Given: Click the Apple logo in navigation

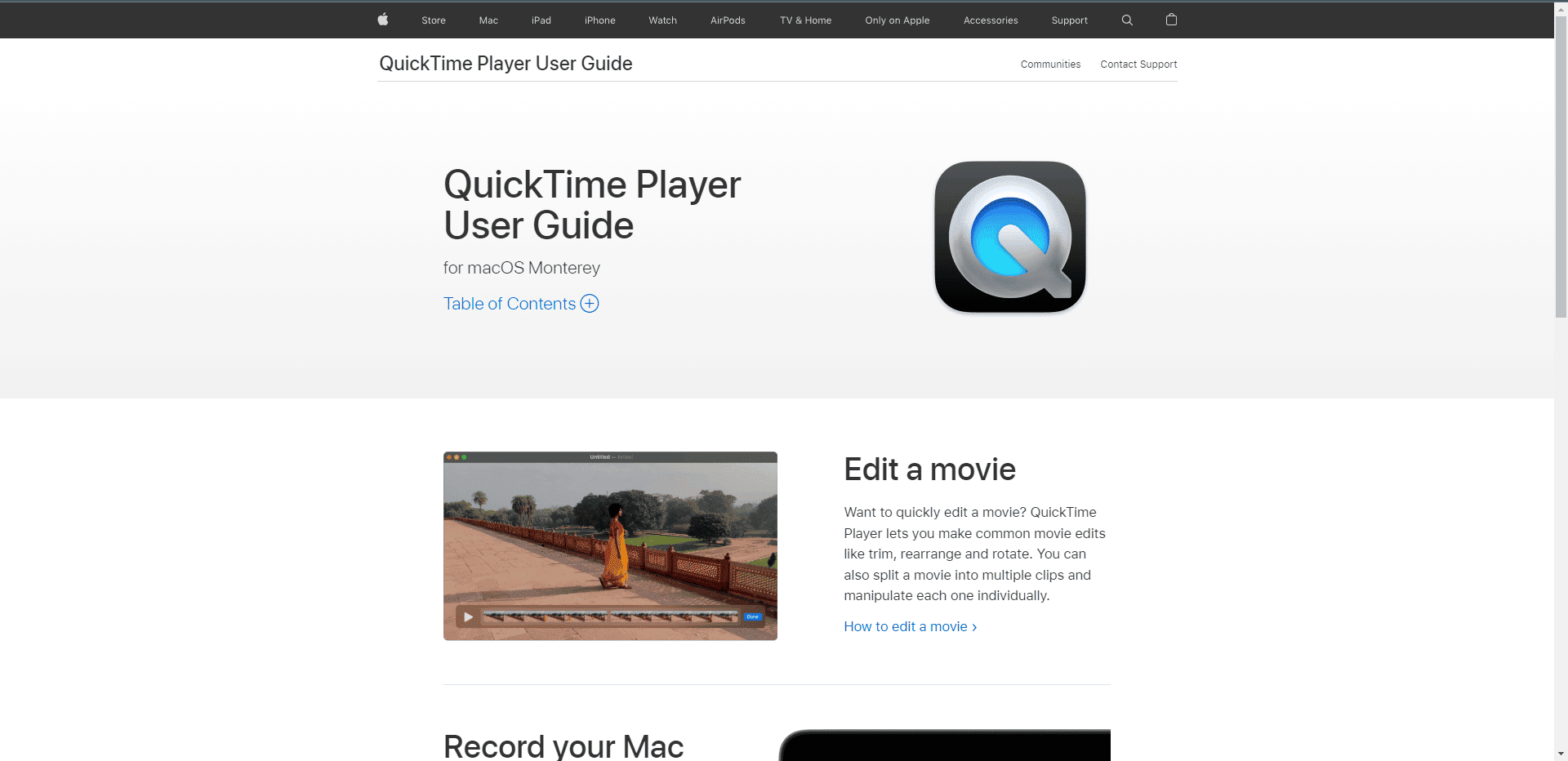Looking at the screenshot, I should (x=382, y=20).
